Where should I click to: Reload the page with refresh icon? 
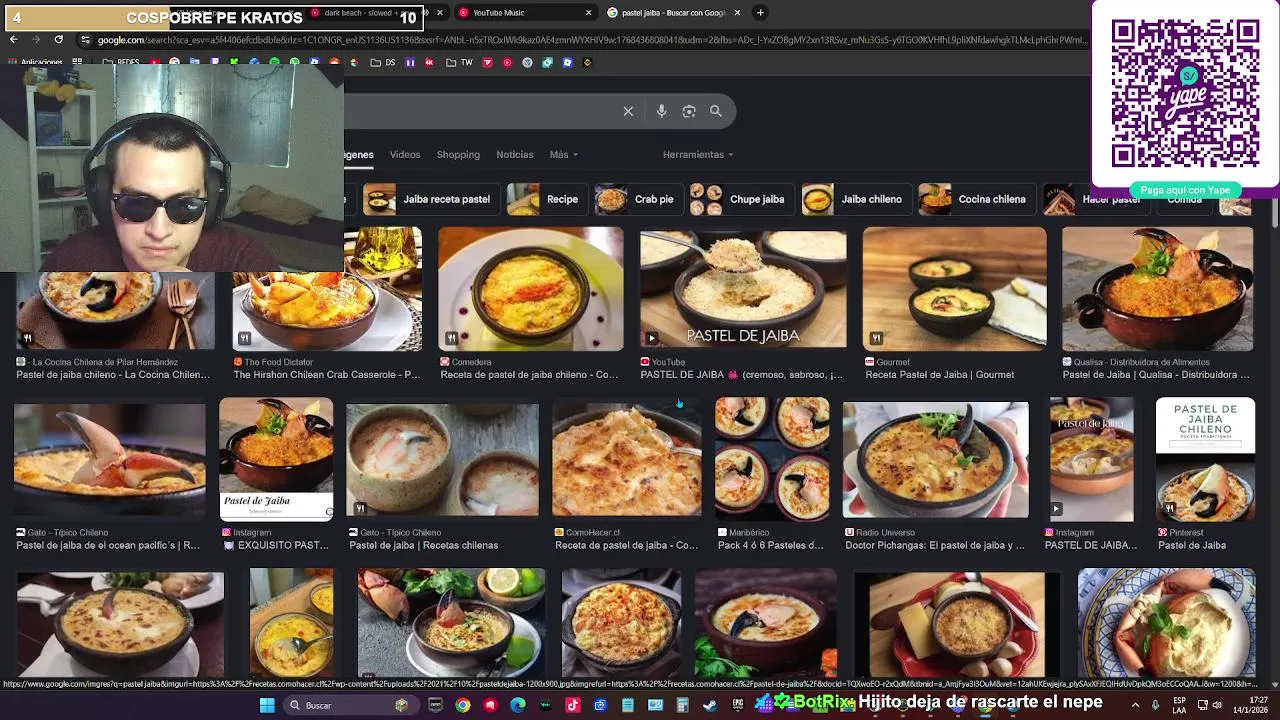[58, 39]
